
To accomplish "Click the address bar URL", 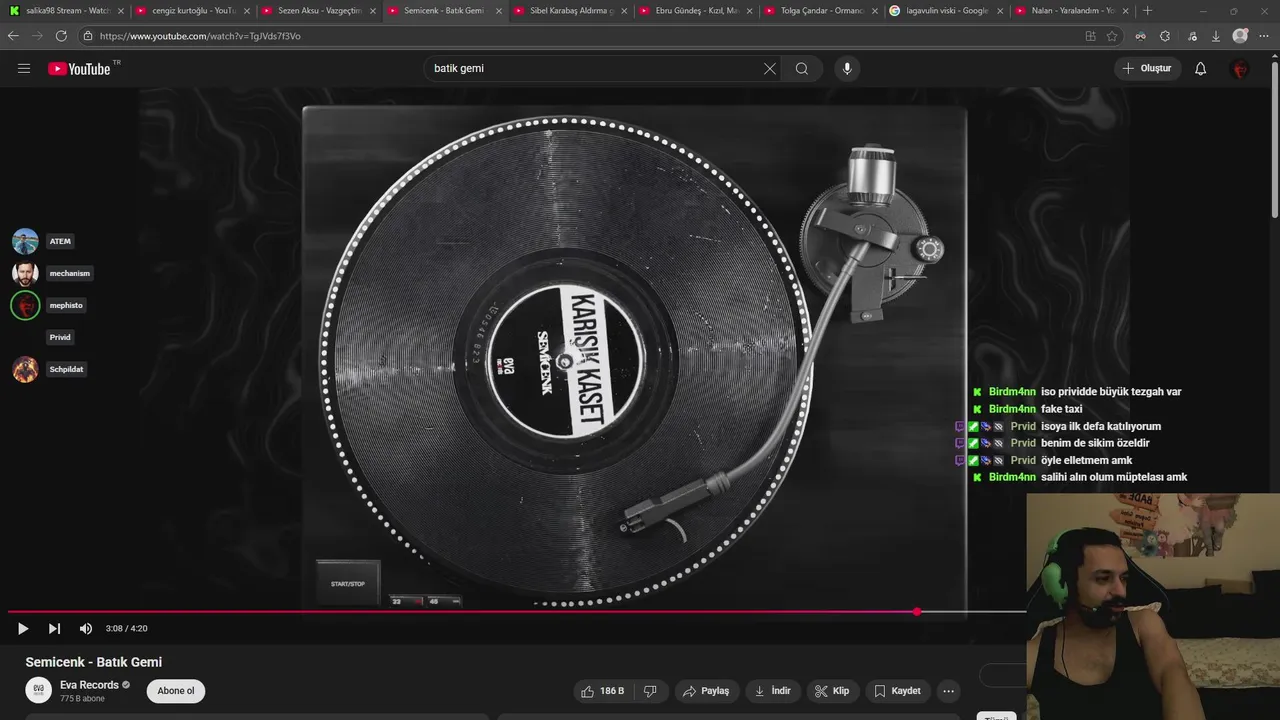I will click(x=200, y=36).
